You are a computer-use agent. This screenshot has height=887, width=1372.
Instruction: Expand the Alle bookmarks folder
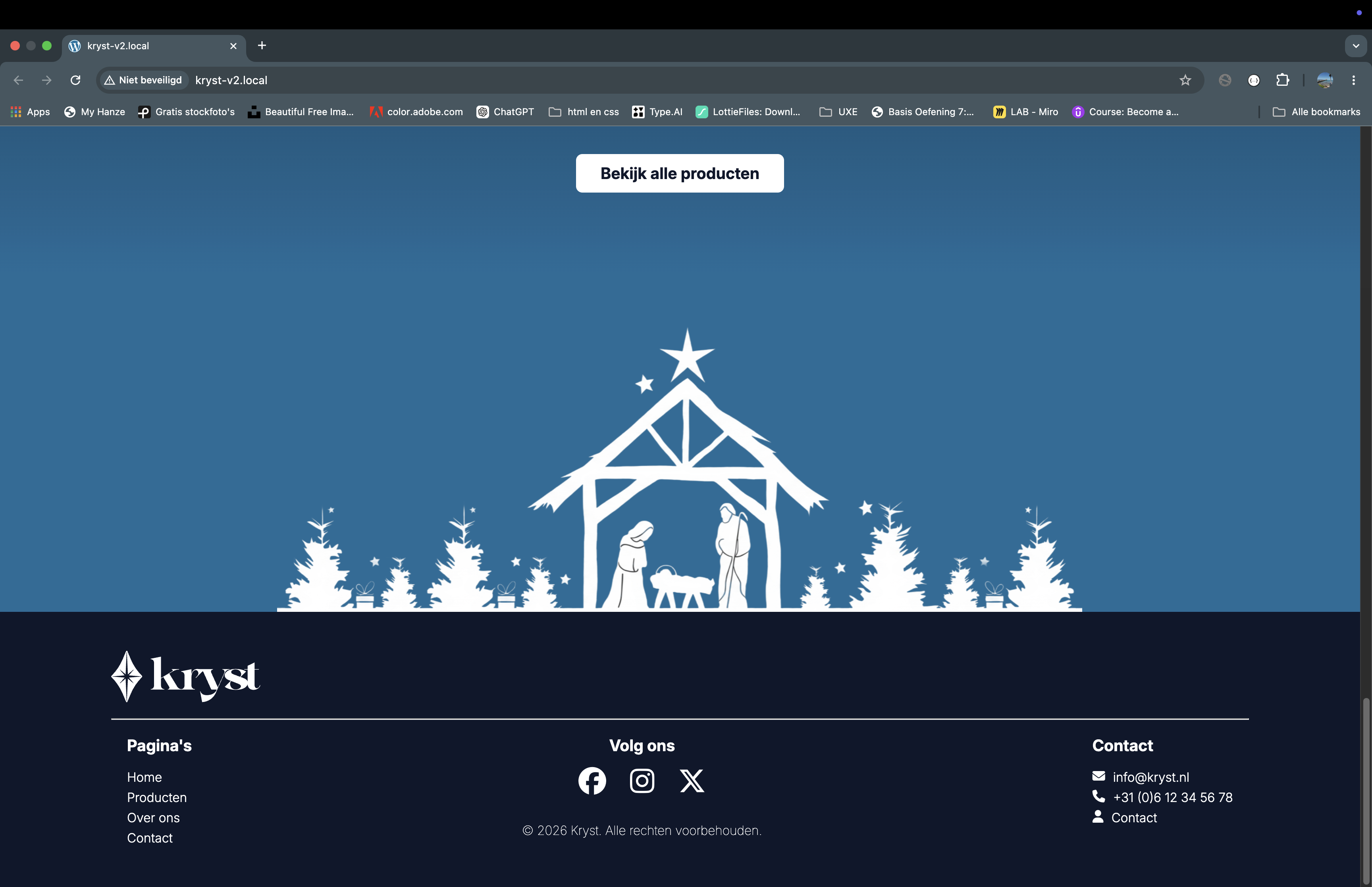pyautogui.click(x=1317, y=112)
